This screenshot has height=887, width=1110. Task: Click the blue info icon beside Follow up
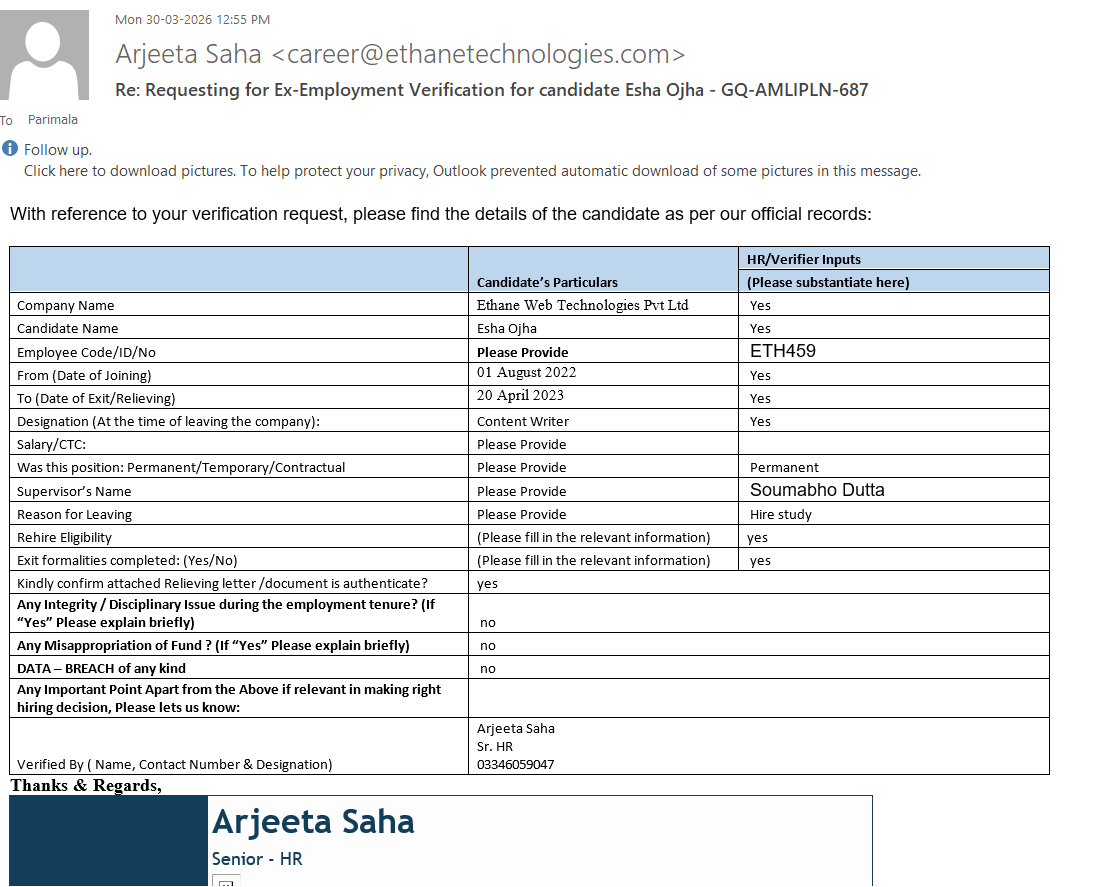[x=10, y=148]
